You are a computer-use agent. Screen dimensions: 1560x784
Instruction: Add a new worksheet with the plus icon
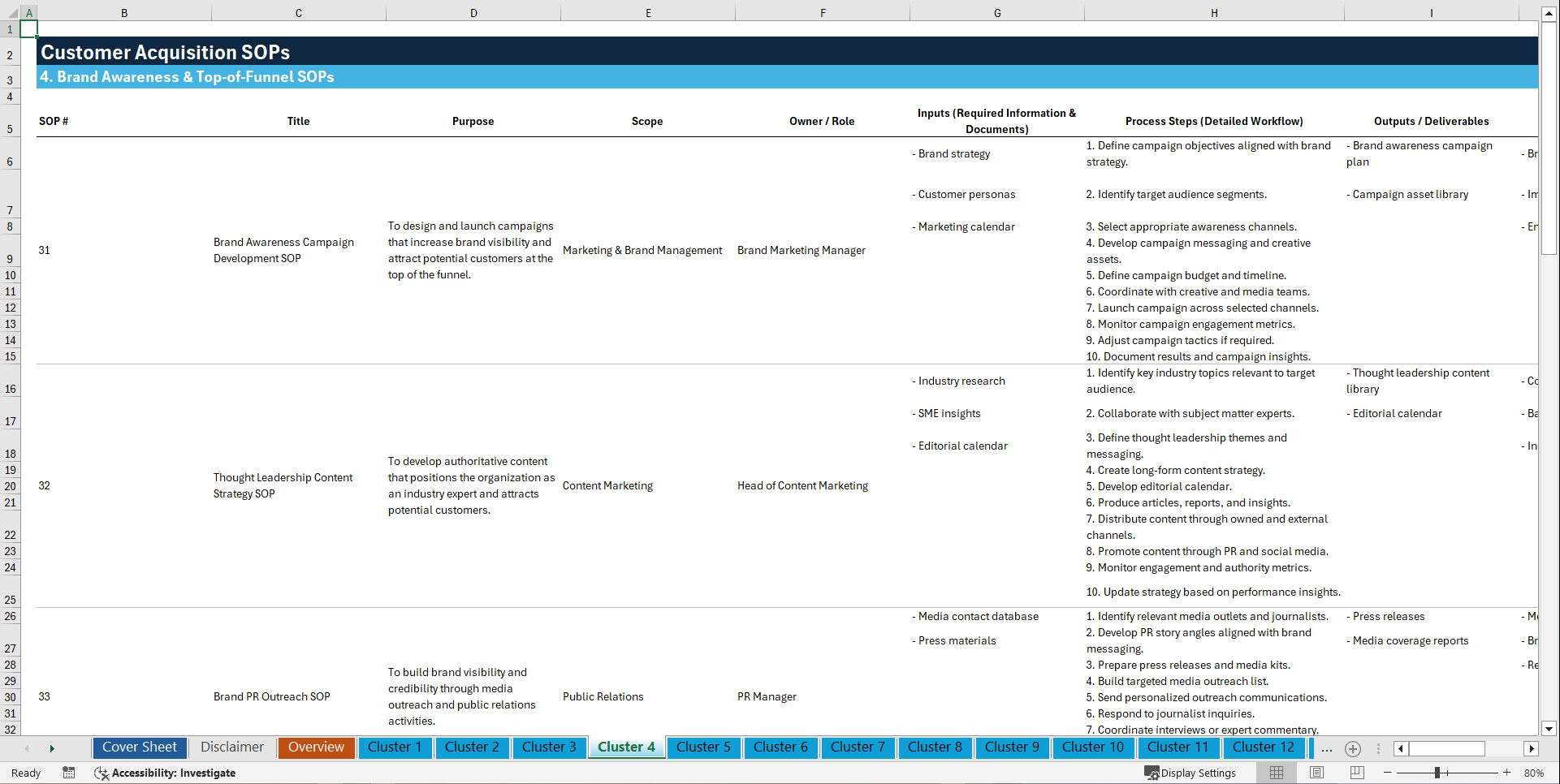pos(1353,748)
